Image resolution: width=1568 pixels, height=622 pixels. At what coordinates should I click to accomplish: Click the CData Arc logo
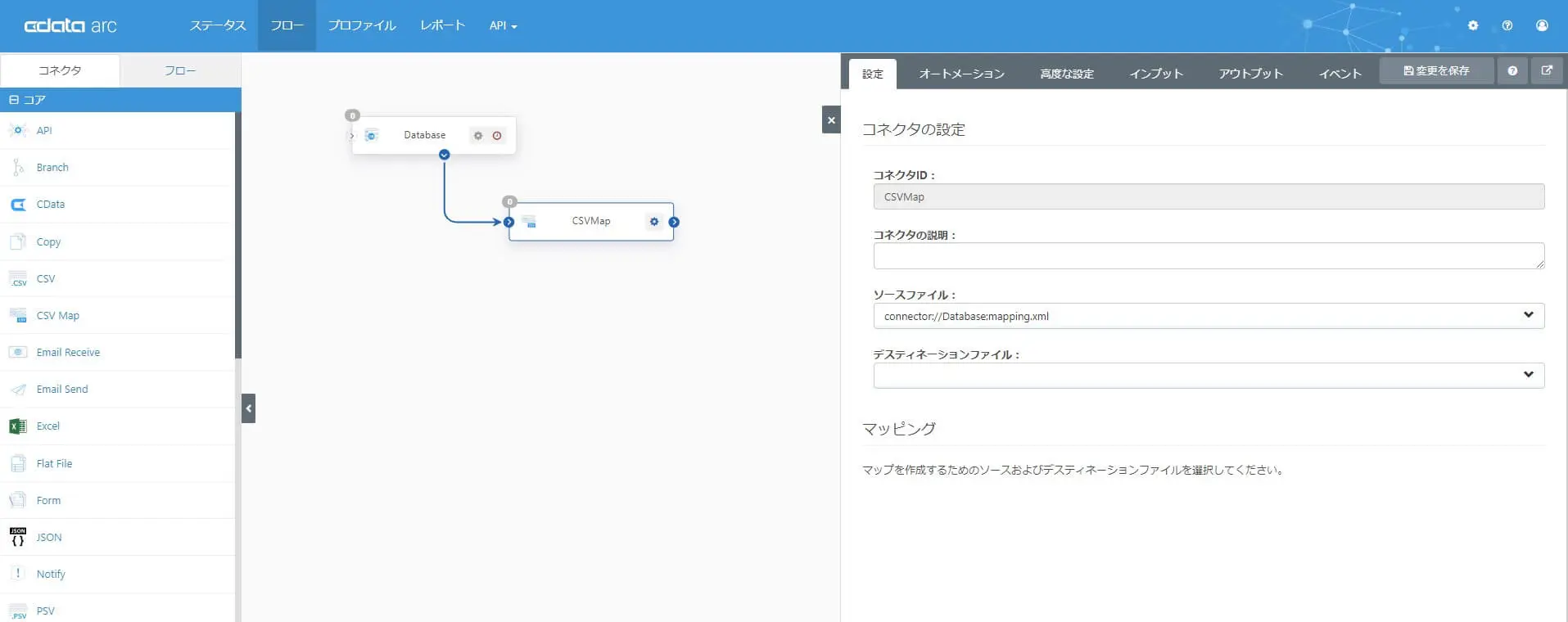tap(70, 25)
